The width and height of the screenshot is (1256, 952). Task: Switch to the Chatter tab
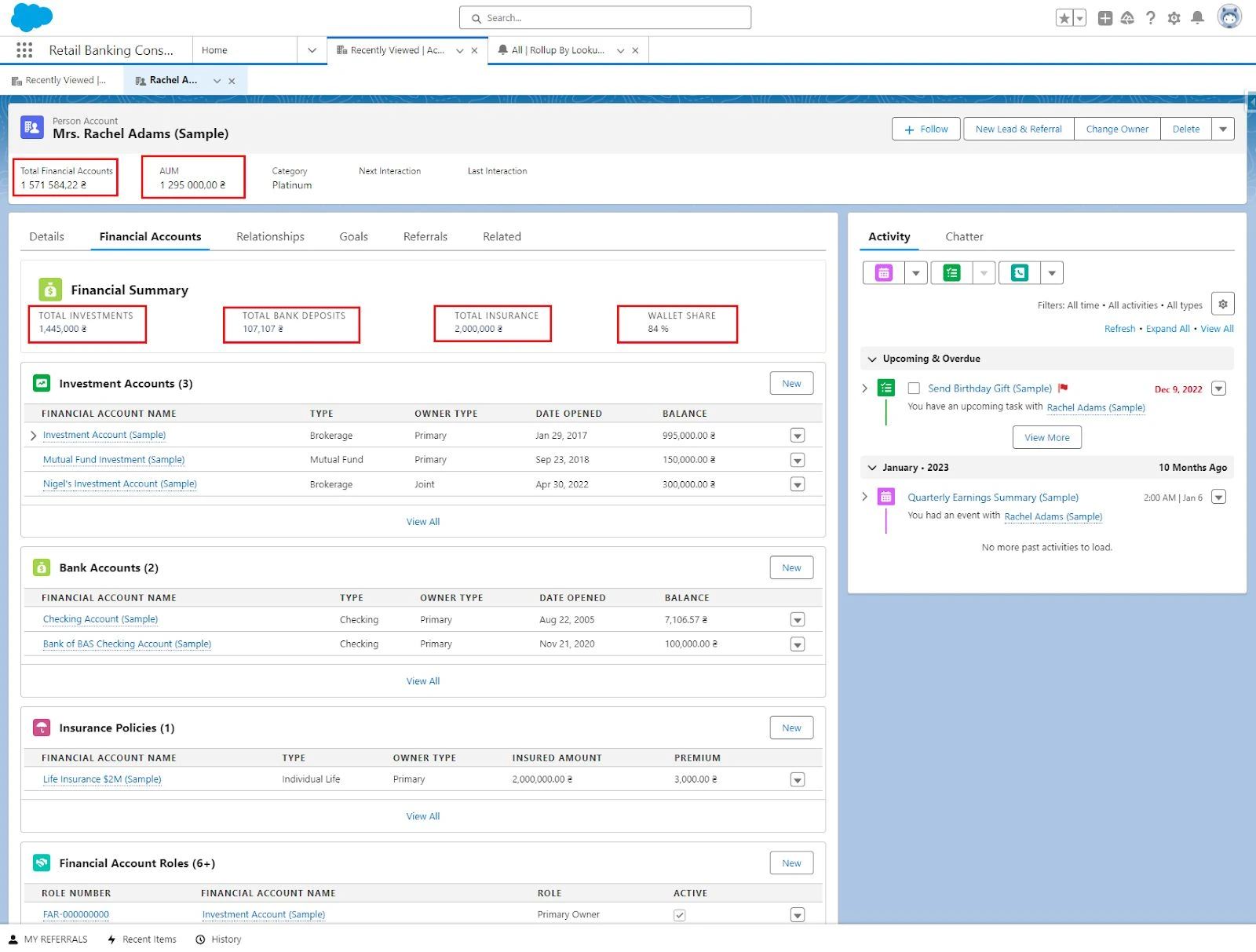coord(964,236)
